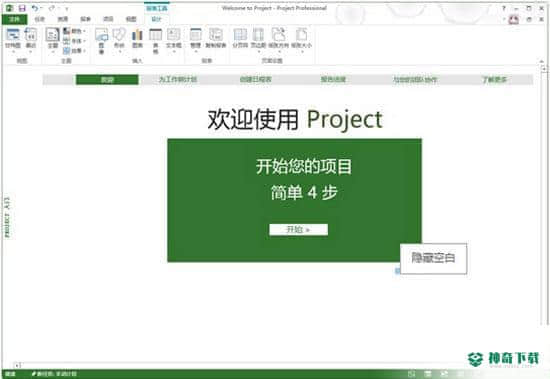550x379 pixels.
Task: Click the Undo arrow icon
Action: 35,8
